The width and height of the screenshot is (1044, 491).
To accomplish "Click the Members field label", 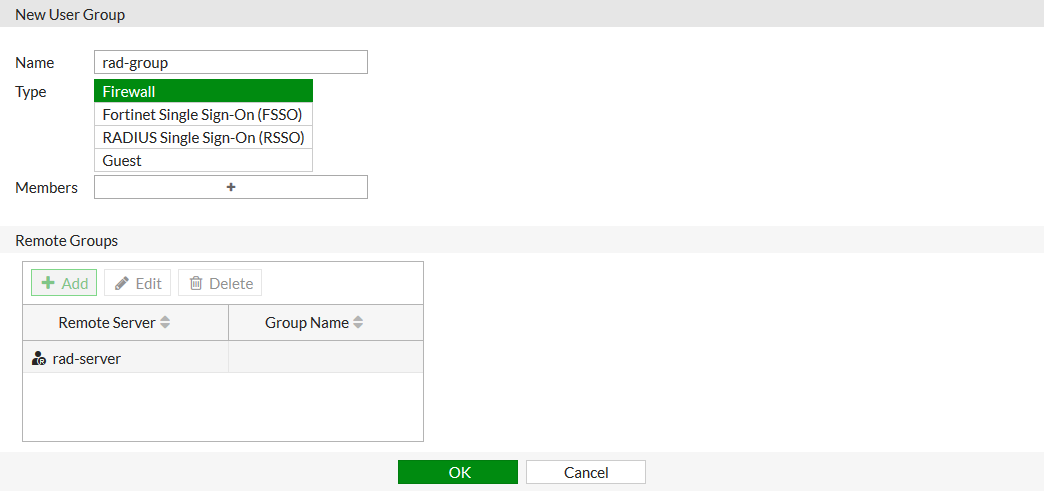I will point(46,187).
